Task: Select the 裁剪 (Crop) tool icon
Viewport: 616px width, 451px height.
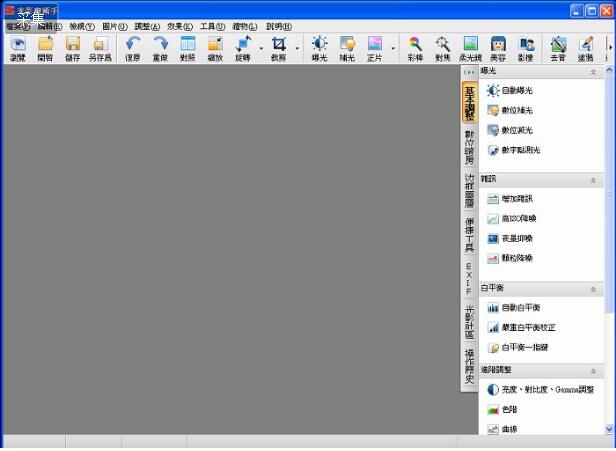Action: [x=279, y=46]
